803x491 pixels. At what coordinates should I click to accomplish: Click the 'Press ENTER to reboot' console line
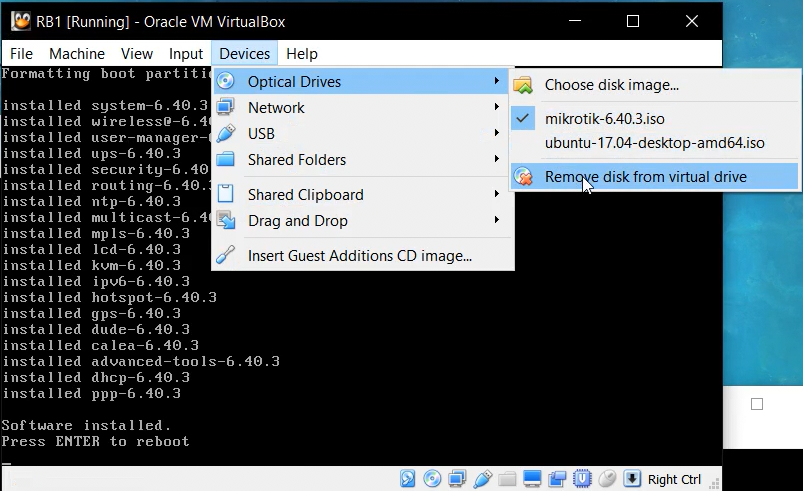click(95, 441)
